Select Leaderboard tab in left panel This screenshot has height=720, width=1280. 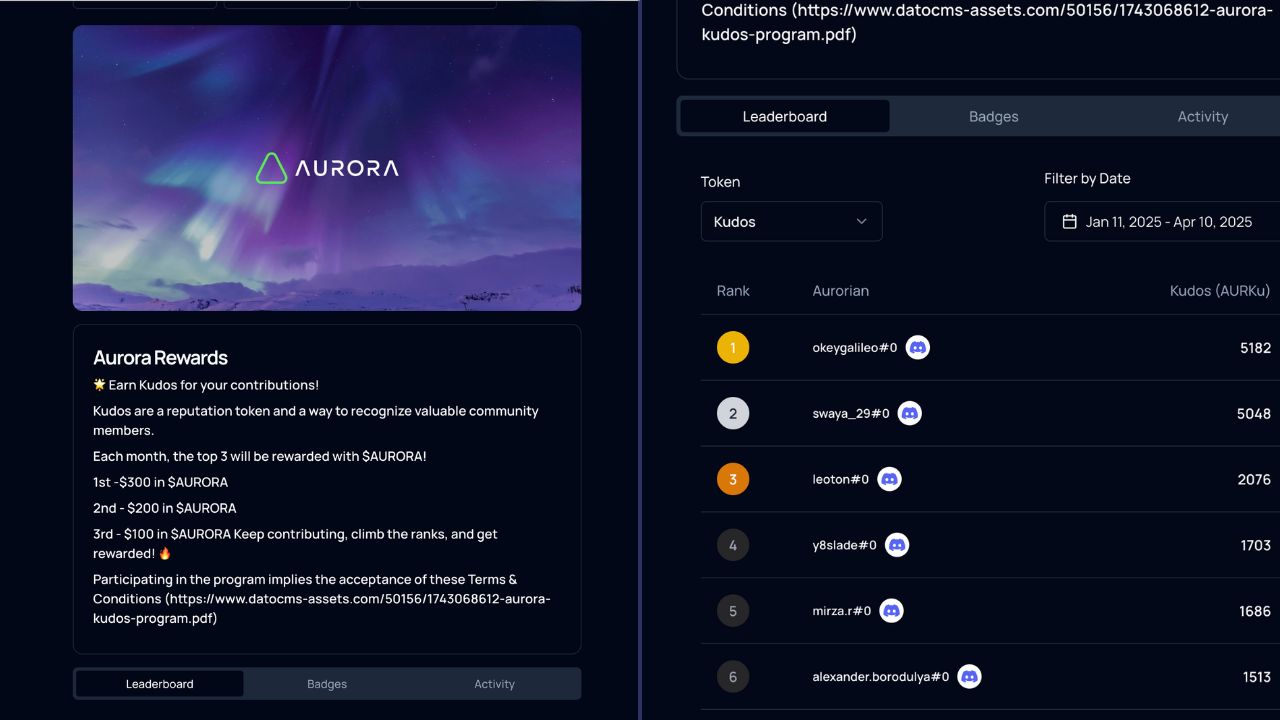pos(160,684)
